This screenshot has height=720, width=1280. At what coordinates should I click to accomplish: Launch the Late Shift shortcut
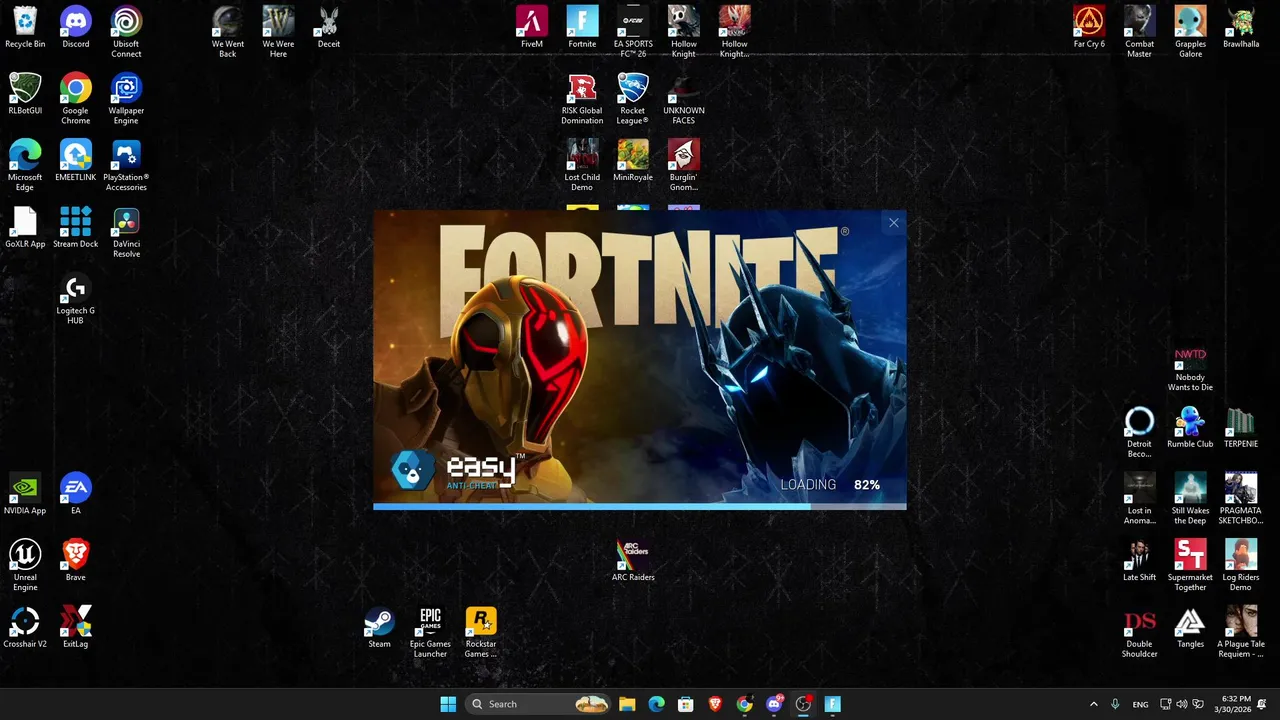tap(1140, 560)
